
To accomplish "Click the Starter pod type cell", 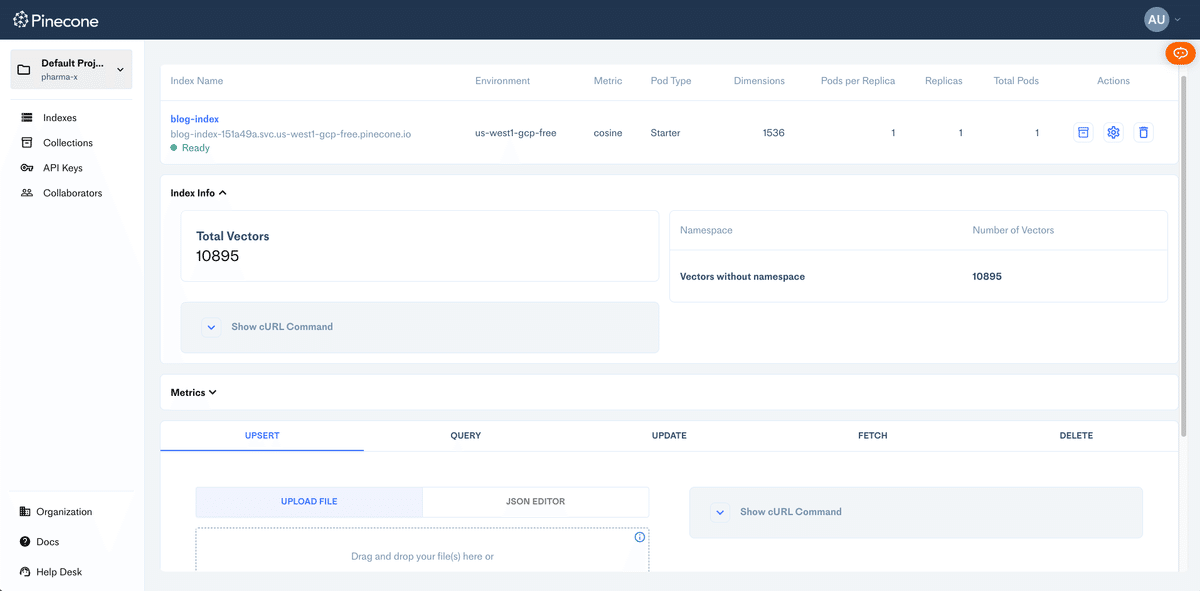I will (x=665, y=133).
